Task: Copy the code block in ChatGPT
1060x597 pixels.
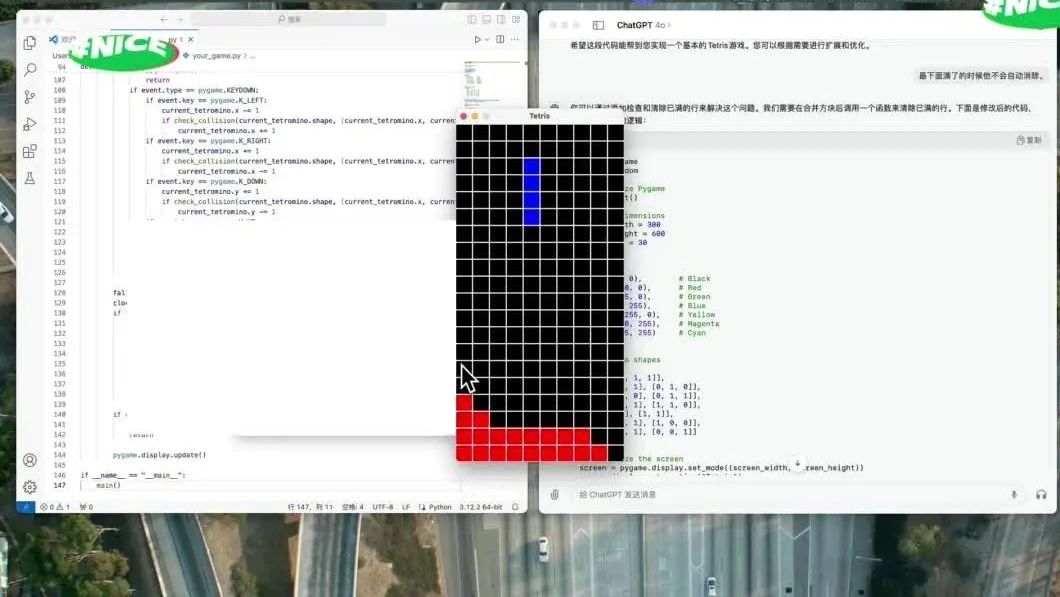Action: point(1029,140)
